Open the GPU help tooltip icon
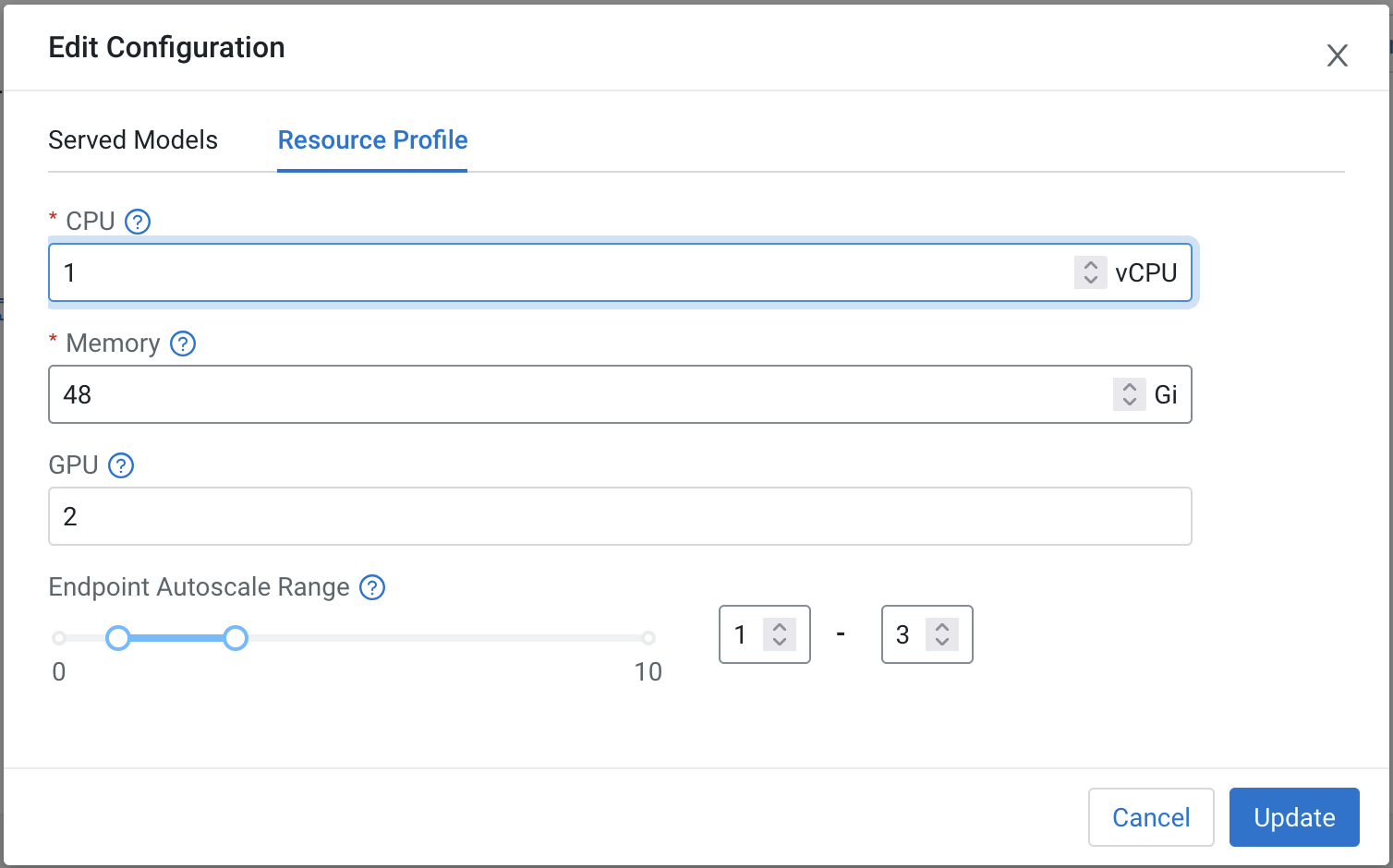The image size is (1393, 868). coord(121,465)
